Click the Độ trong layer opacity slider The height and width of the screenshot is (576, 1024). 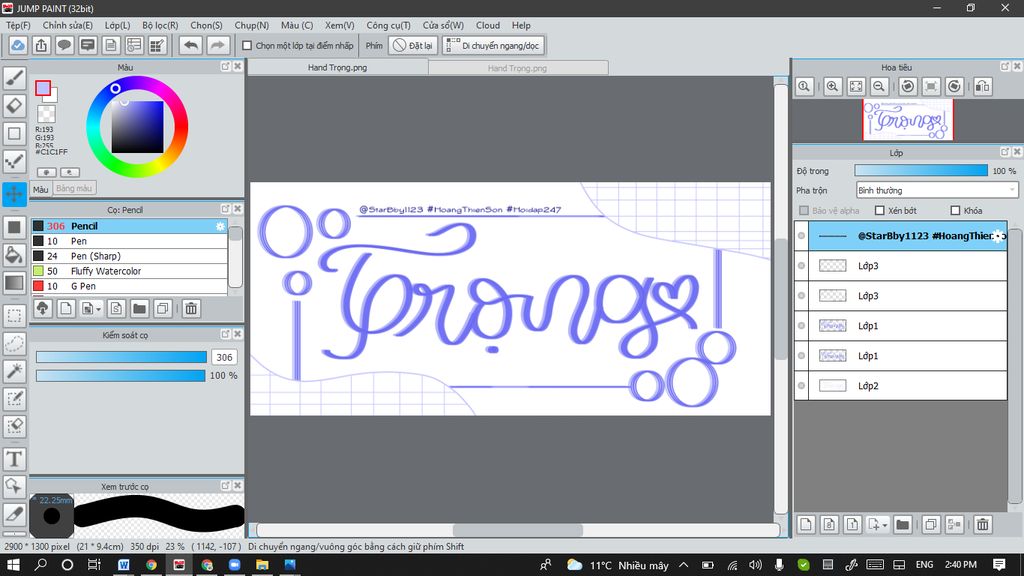click(921, 170)
